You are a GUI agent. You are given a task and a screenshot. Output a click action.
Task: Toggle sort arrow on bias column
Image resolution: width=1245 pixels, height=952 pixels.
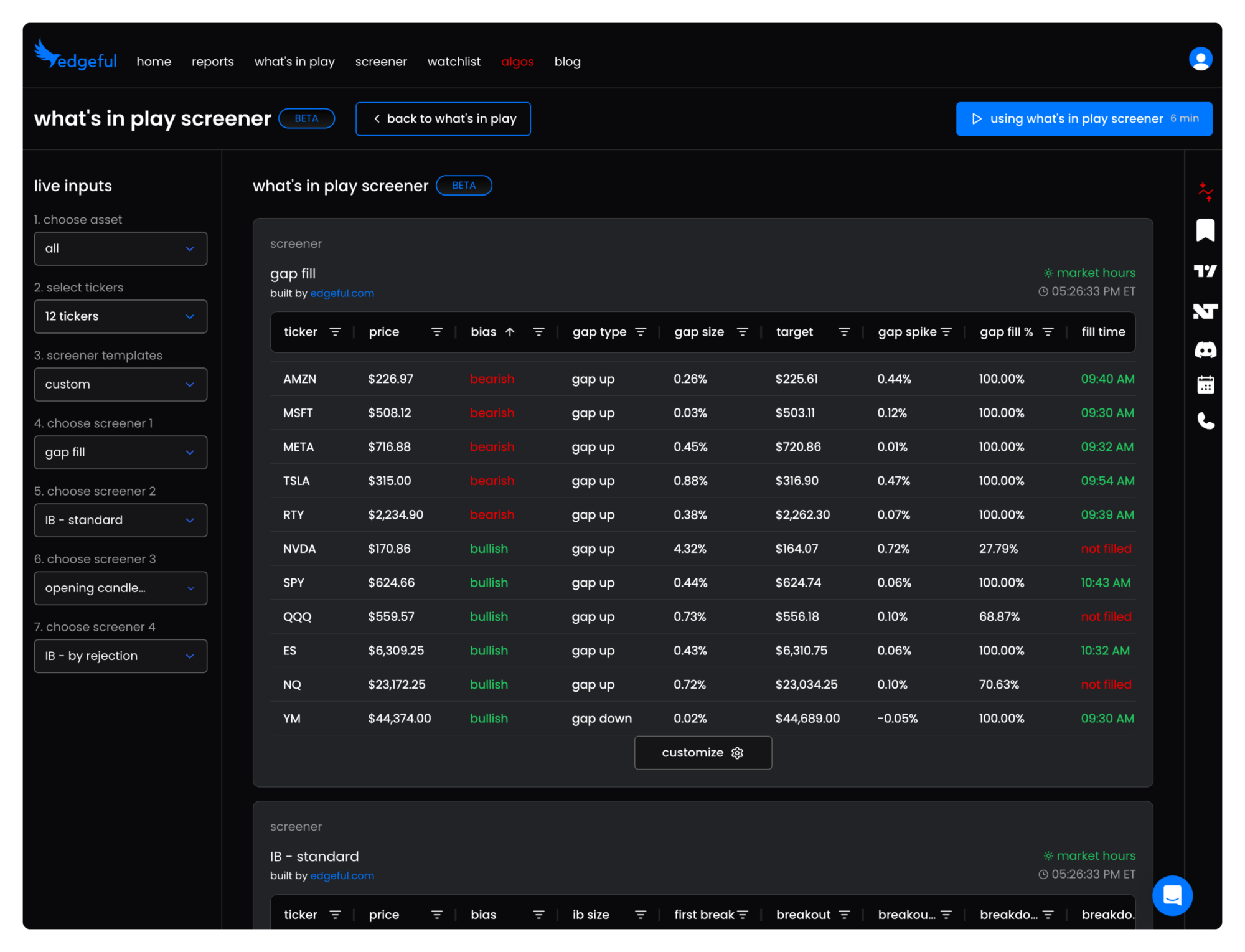(510, 332)
